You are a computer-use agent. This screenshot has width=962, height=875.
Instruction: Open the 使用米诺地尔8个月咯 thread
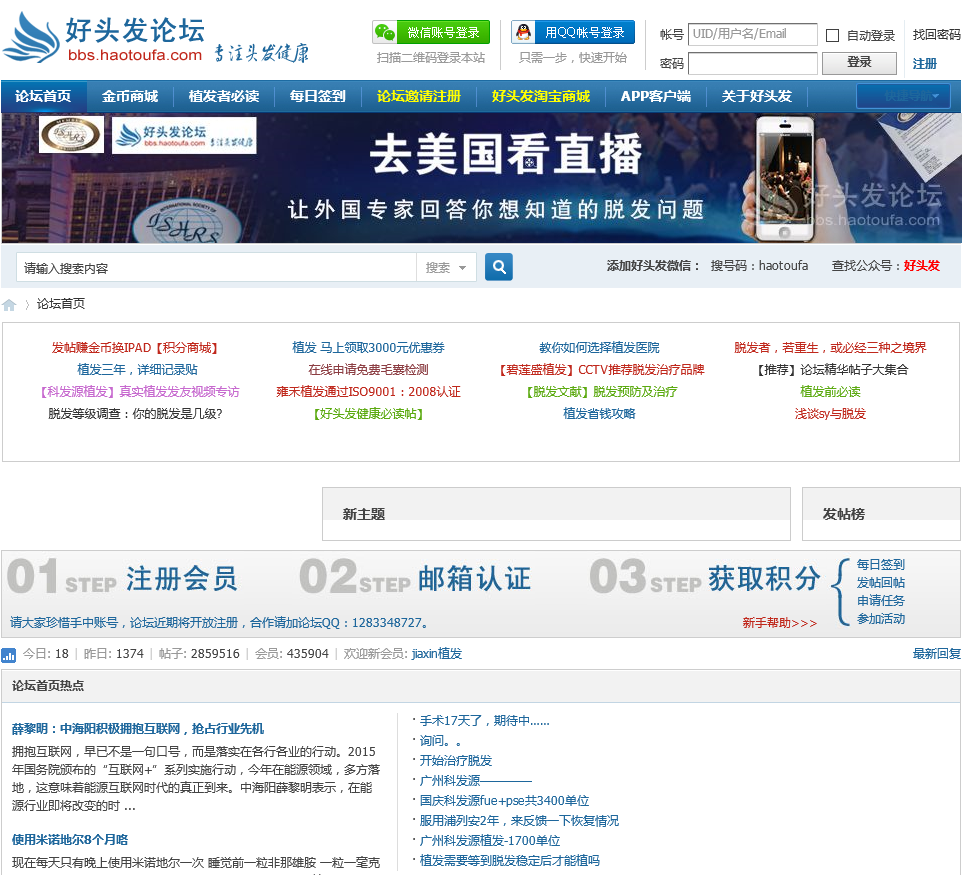pyautogui.click(x=70, y=839)
